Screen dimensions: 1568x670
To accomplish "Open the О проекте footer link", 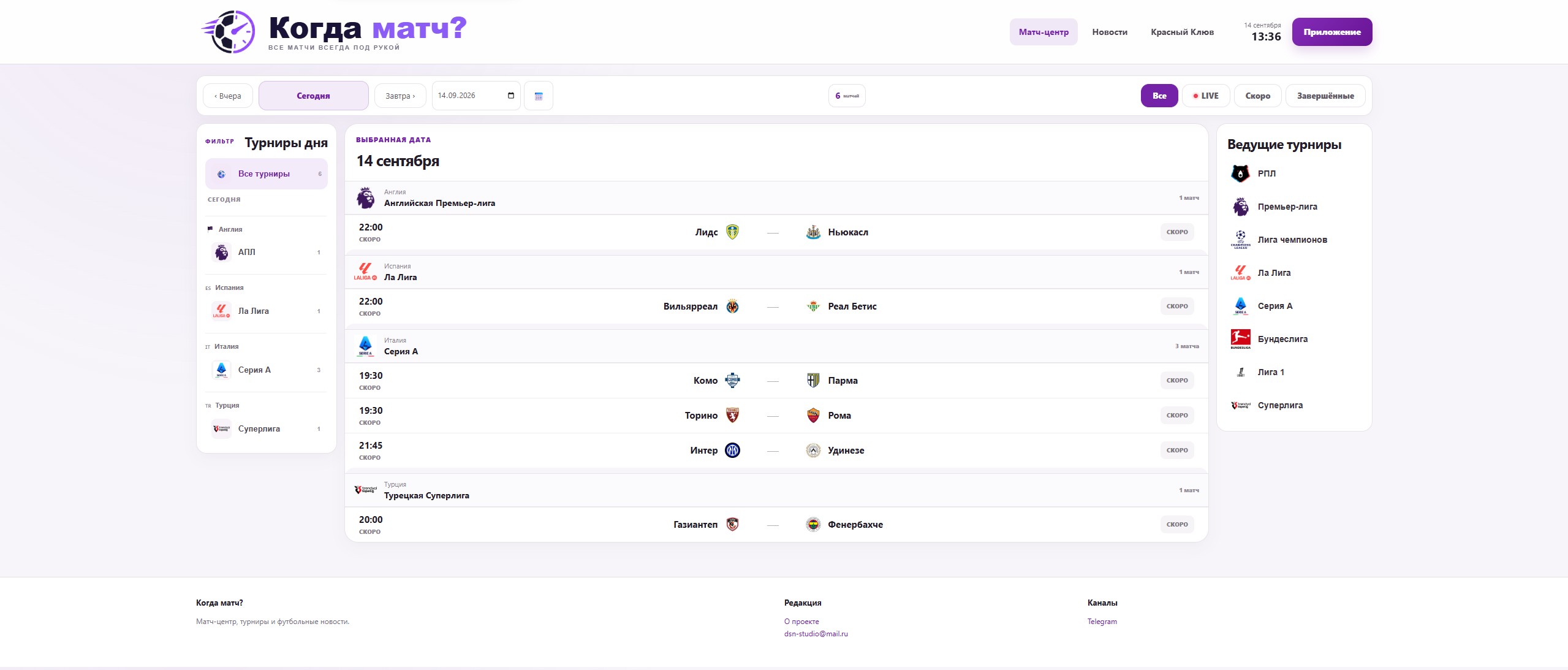I will [x=801, y=622].
